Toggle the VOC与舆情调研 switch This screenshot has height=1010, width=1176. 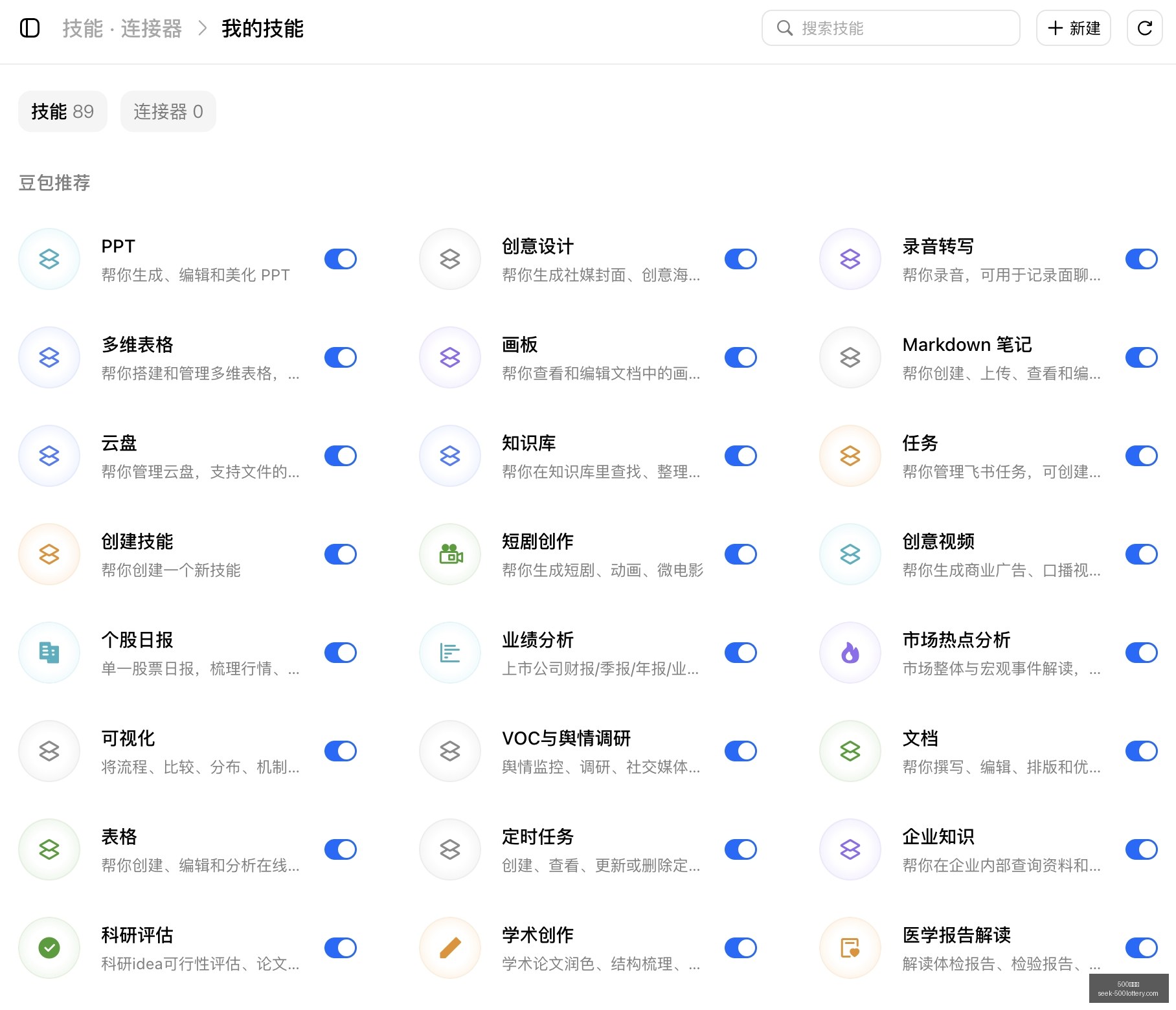click(741, 751)
